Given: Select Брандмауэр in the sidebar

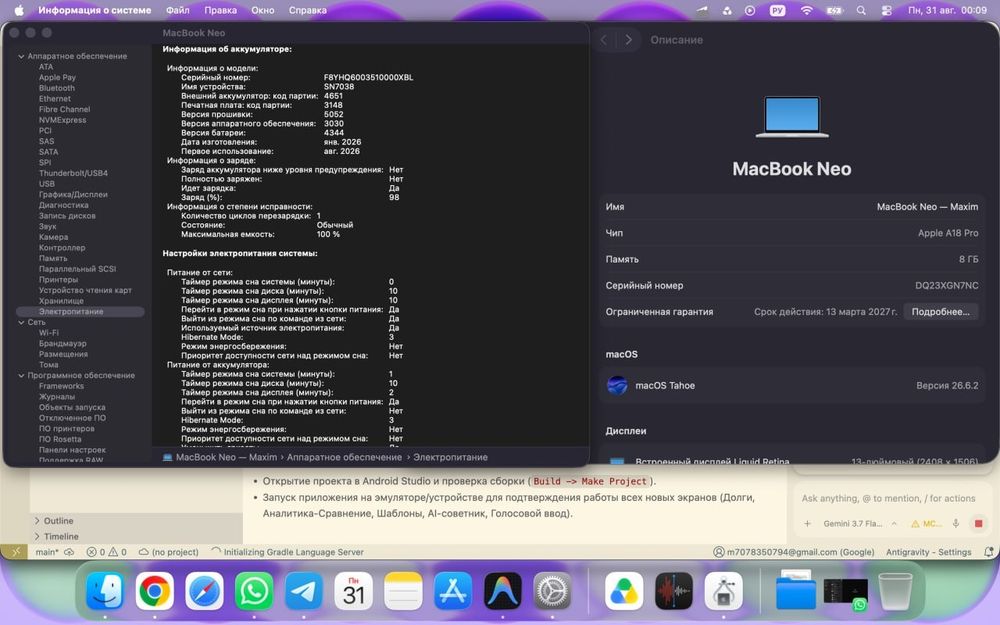Looking at the screenshot, I should [62, 343].
